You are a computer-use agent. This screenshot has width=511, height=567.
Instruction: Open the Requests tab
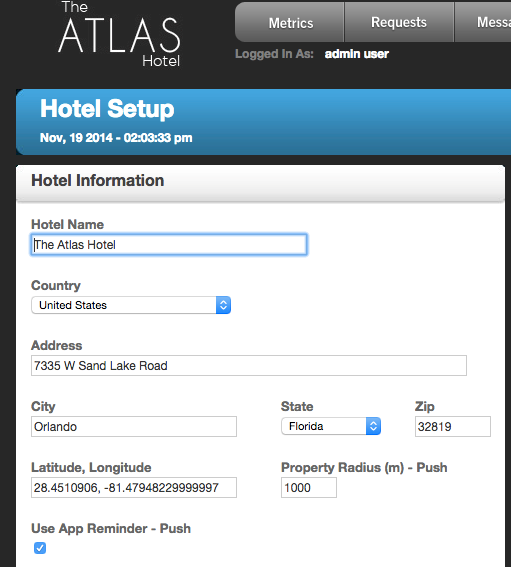pos(399,22)
